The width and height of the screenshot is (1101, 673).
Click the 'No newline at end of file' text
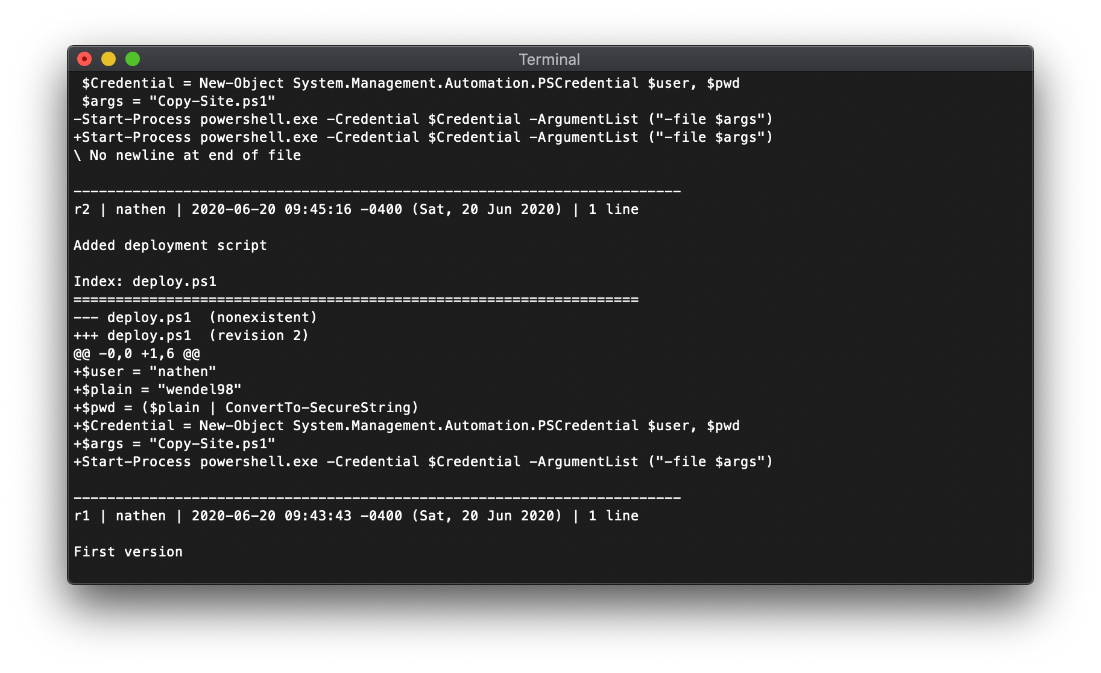click(x=195, y=155)
